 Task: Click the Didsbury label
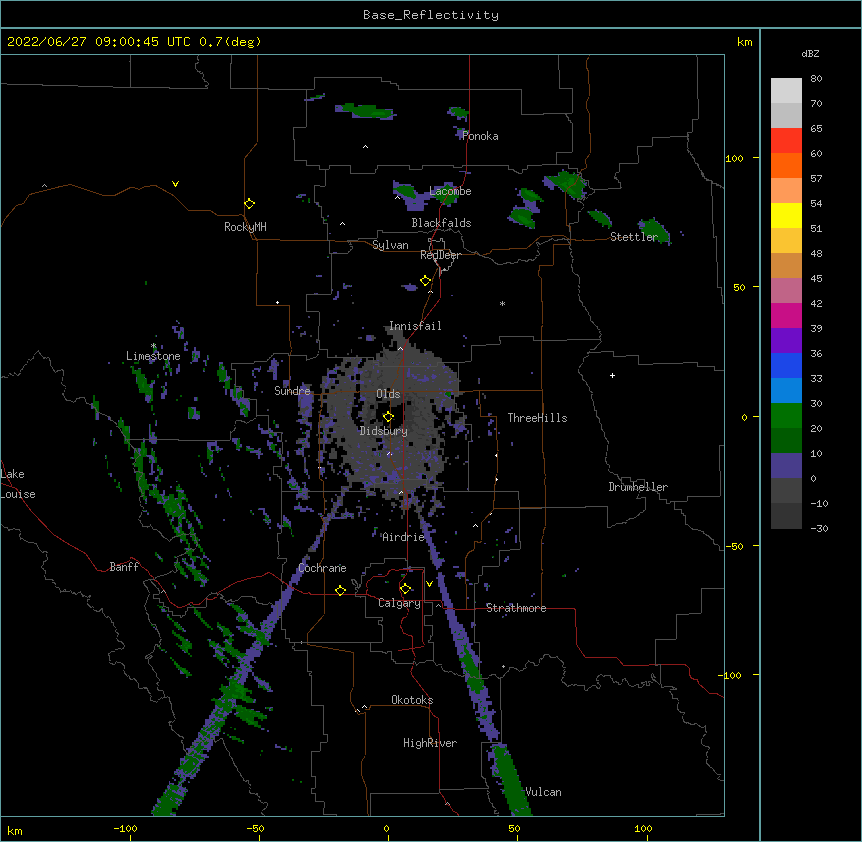tap(384, 431)
